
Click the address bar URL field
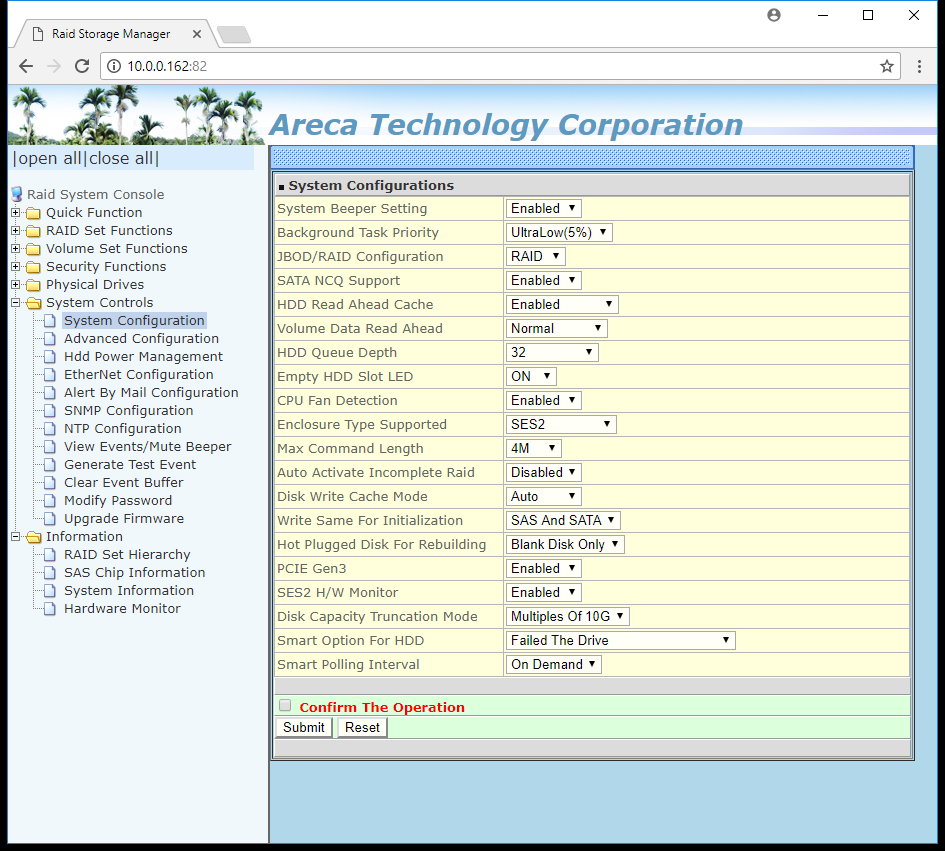tap(500, 66)
